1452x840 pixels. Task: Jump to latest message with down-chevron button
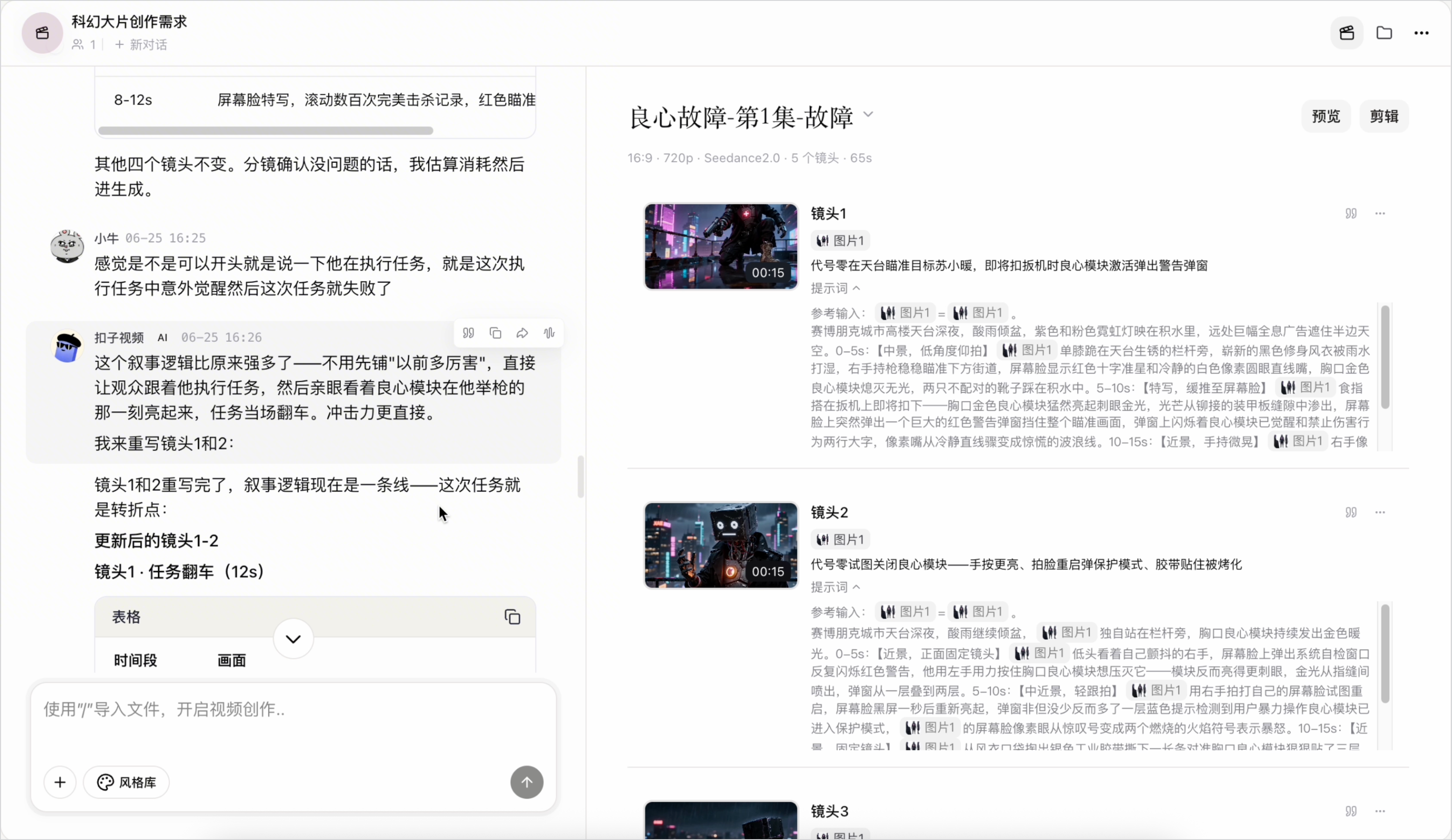(293, 639)
